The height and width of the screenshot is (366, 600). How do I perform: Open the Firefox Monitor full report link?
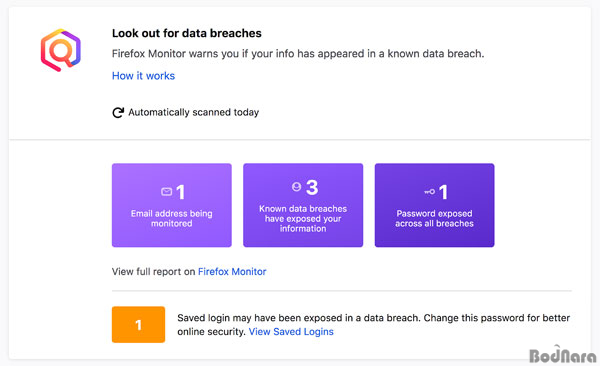[x=232, y=271]
